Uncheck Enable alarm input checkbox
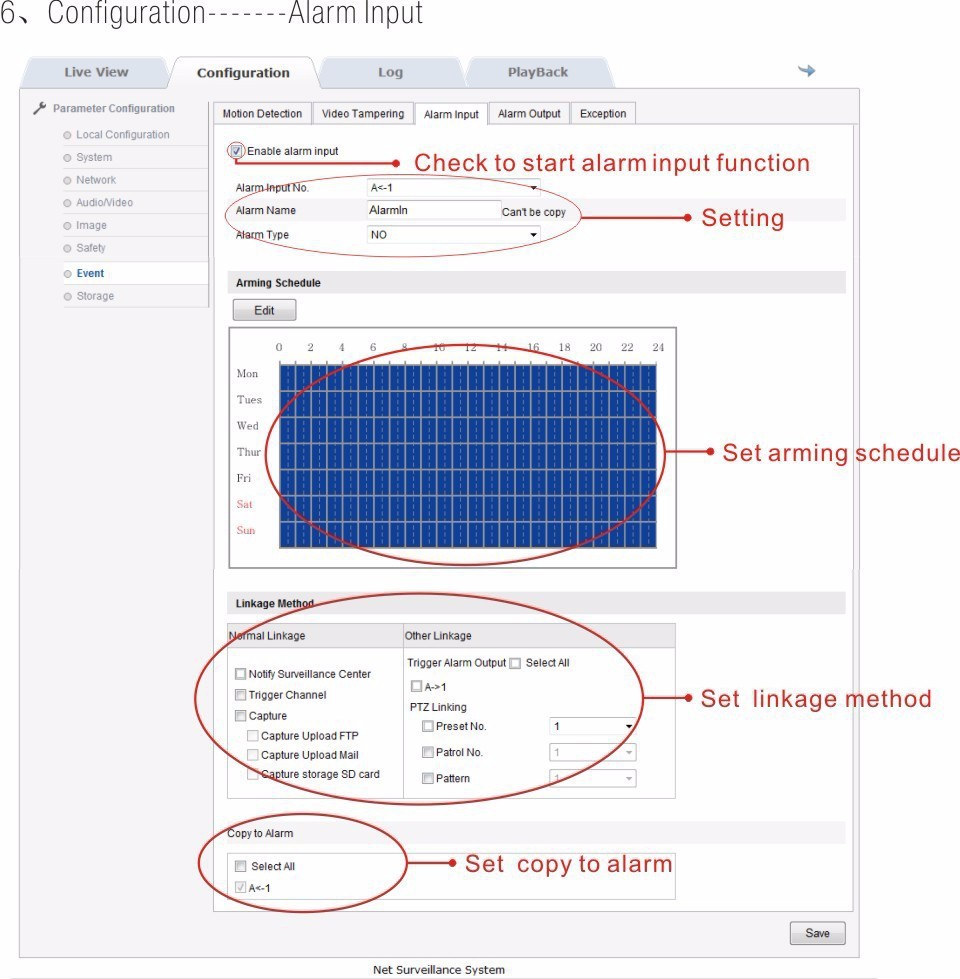 coord(236,151)
